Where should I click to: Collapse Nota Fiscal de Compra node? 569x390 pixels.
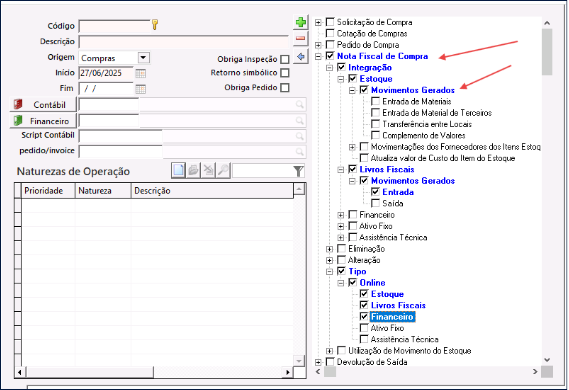[318, 56]
